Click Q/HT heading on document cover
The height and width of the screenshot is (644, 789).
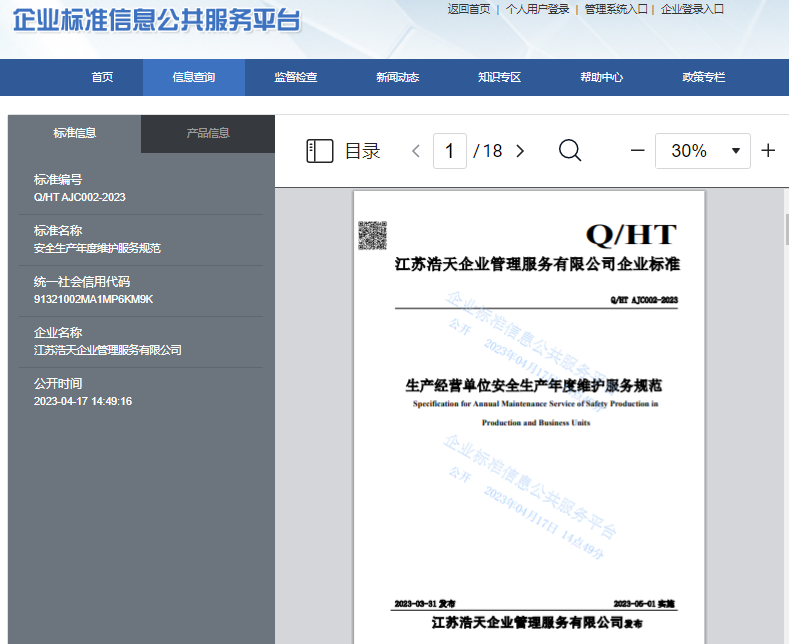(632, 235)
